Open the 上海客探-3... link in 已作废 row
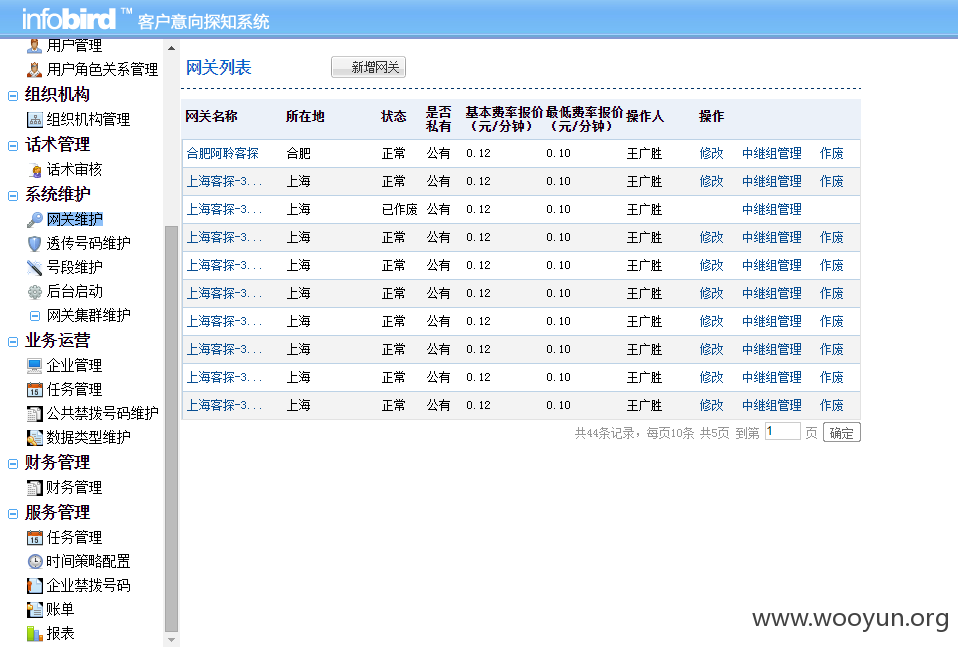958x647 pixels. pos(224,210)
